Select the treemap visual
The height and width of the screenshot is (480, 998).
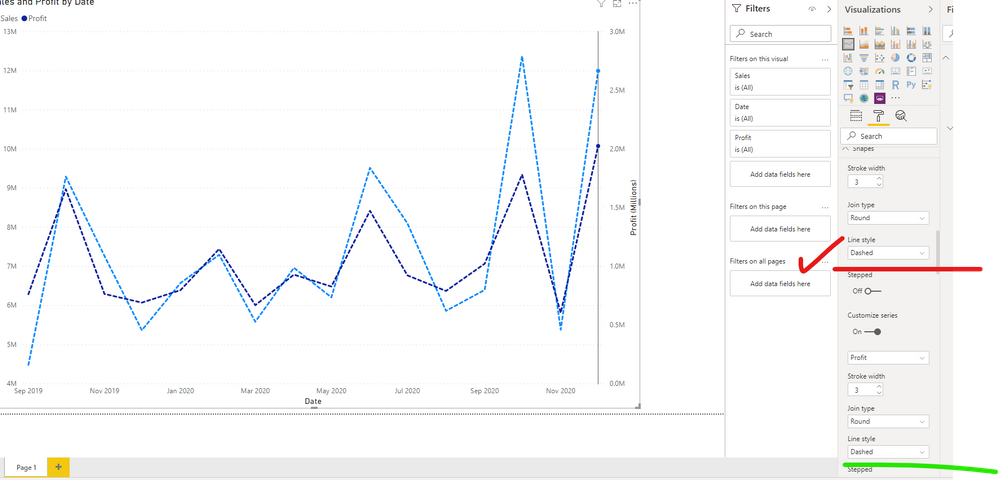[927, 58]
